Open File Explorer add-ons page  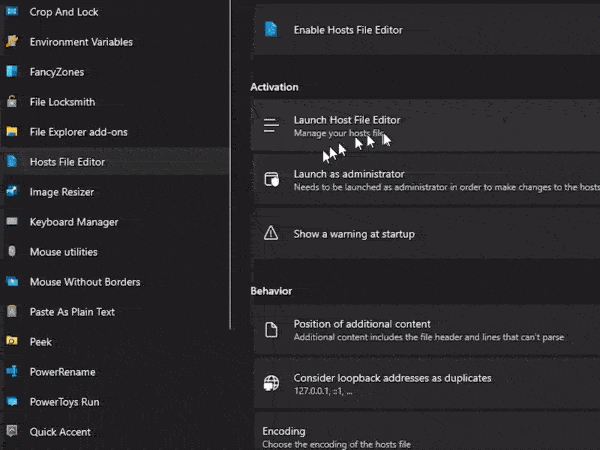115,132
